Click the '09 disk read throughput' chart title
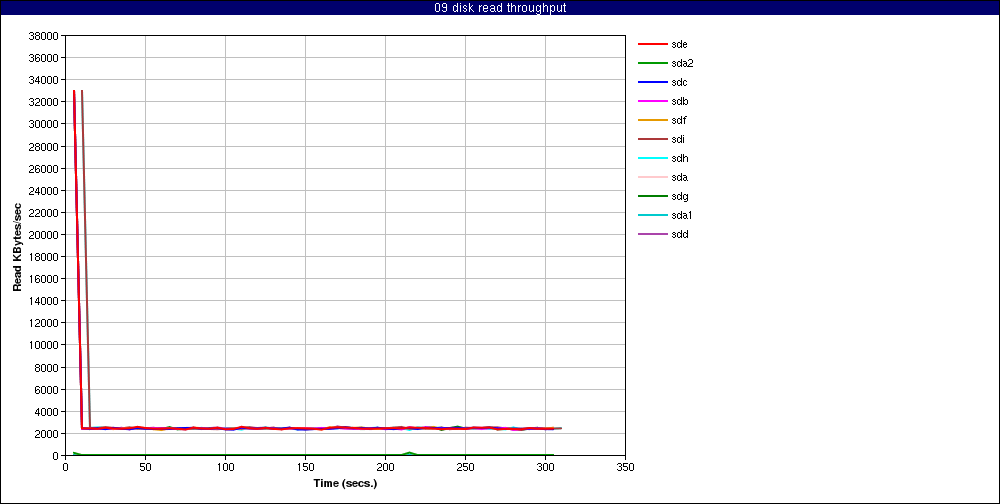The image size is (1000, 504). 500,8
